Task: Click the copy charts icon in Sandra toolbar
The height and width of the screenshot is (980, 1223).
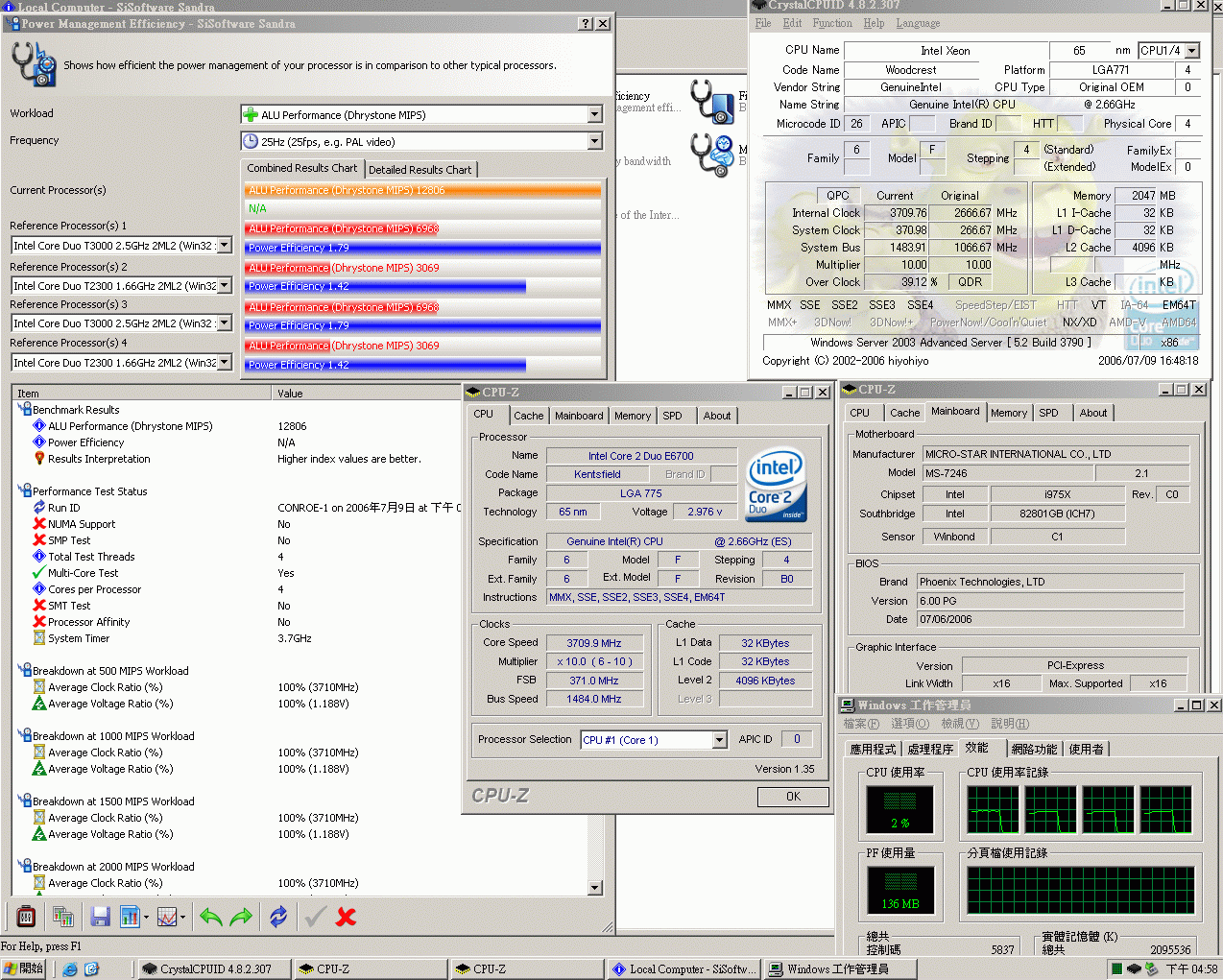Action: tap(64, 917)
